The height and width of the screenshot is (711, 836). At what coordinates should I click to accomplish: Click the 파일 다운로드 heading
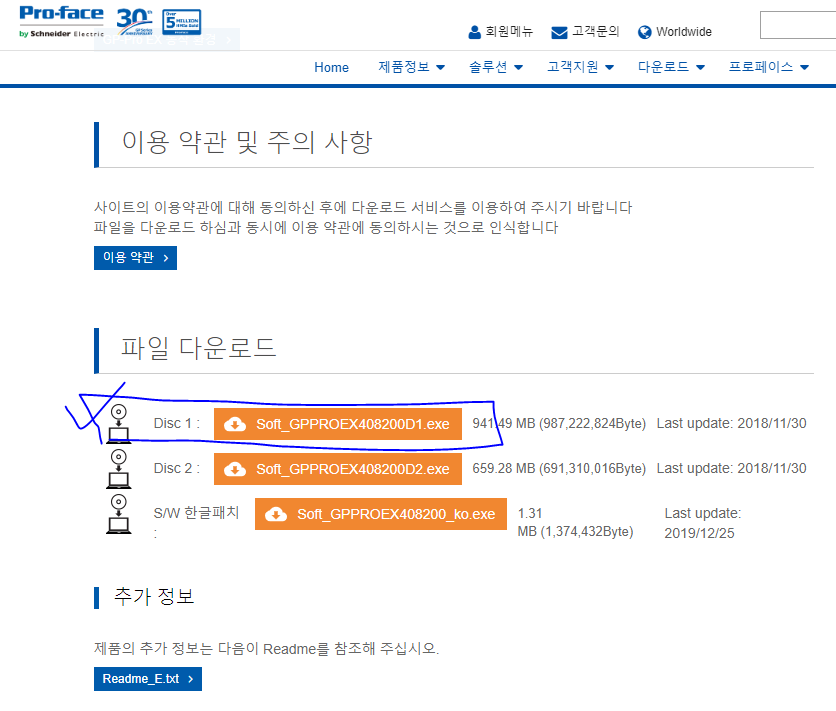click(198, 348)
